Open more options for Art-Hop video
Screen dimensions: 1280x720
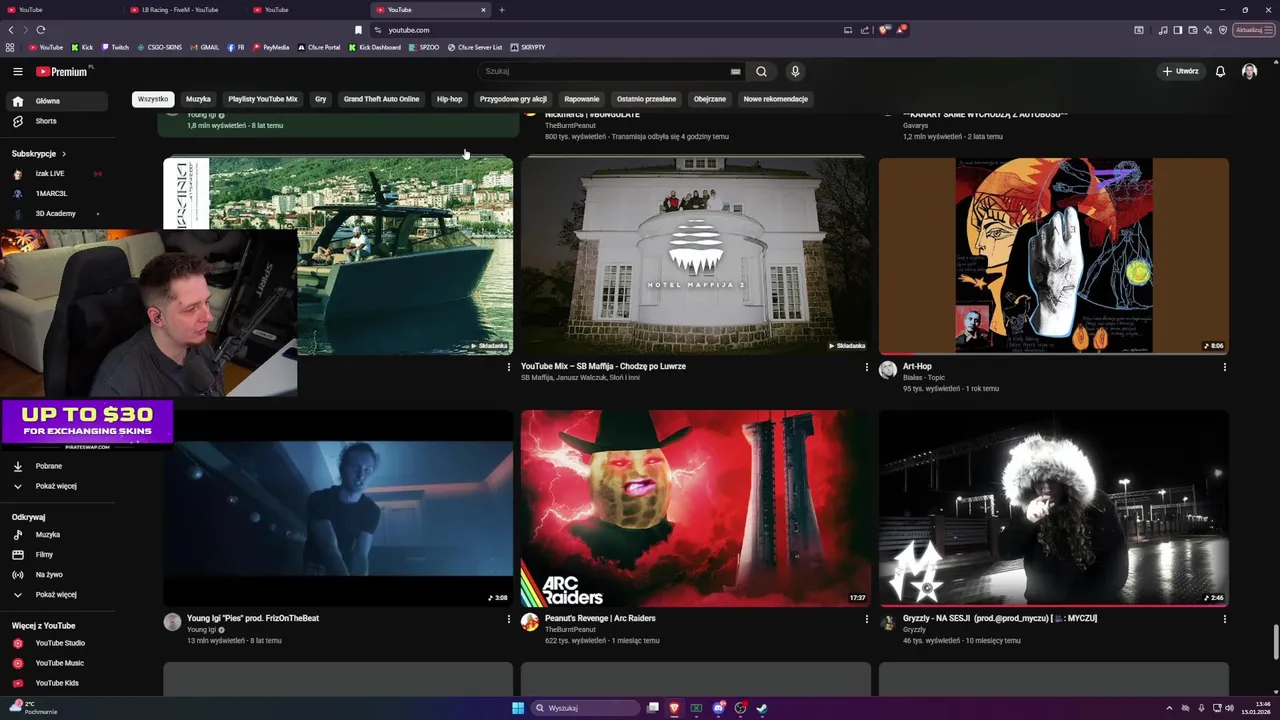click(1224, 367)
